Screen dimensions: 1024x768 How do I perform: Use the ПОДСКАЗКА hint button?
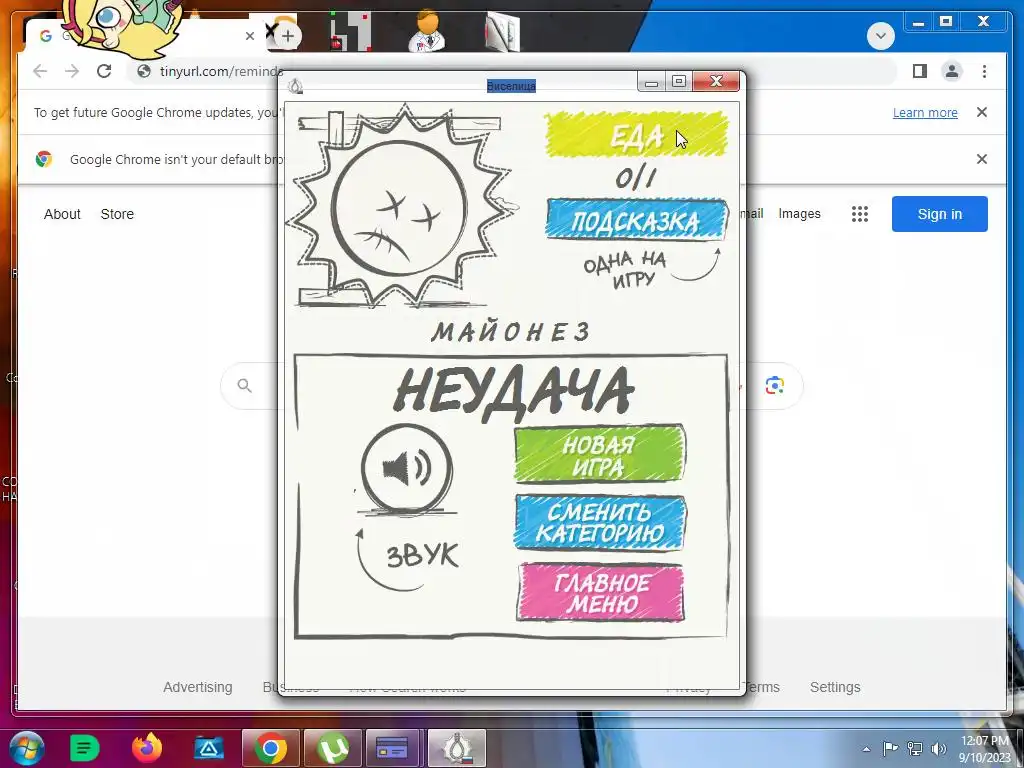[636, 221]
